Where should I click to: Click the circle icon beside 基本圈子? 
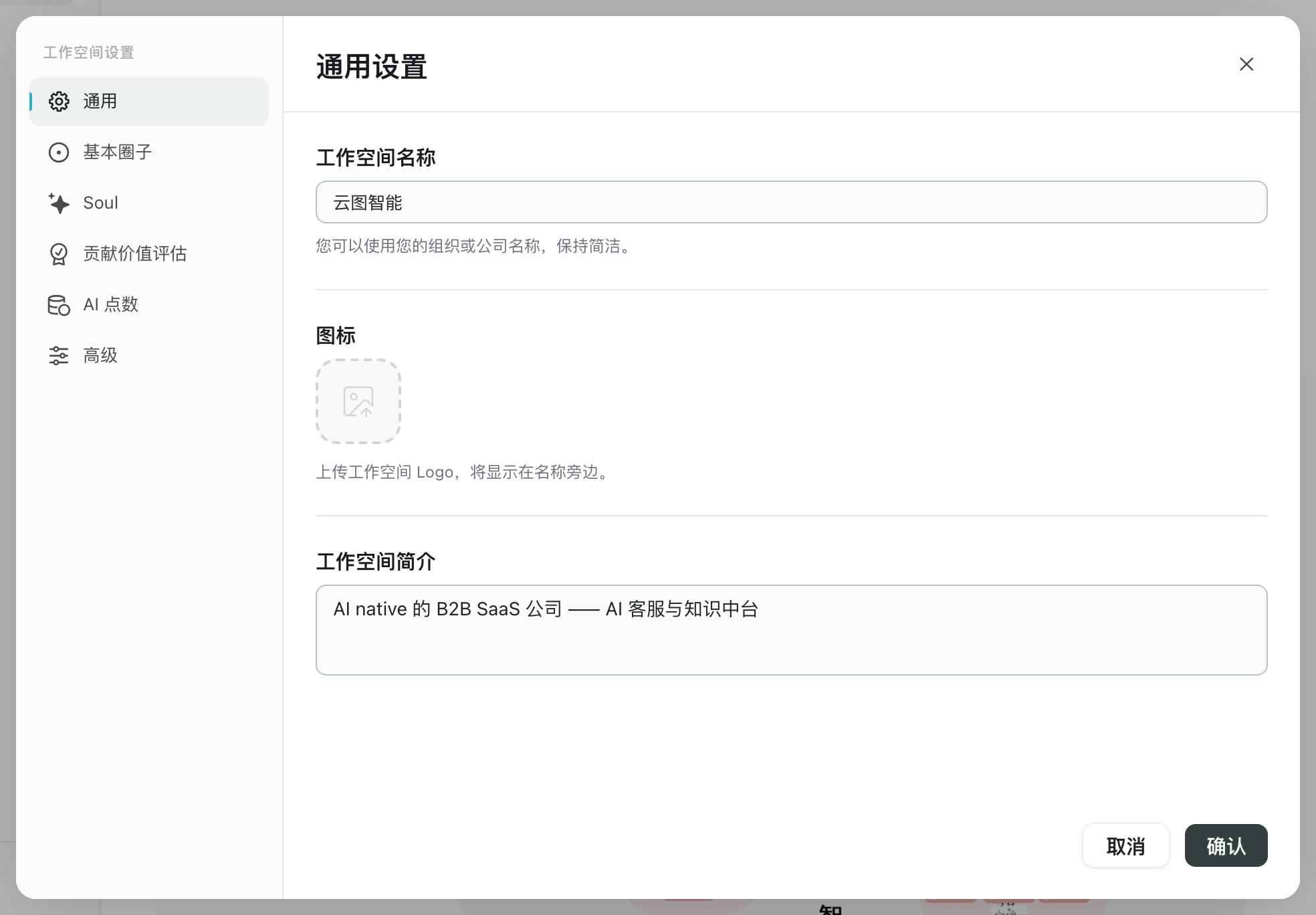tap(59, 152)
